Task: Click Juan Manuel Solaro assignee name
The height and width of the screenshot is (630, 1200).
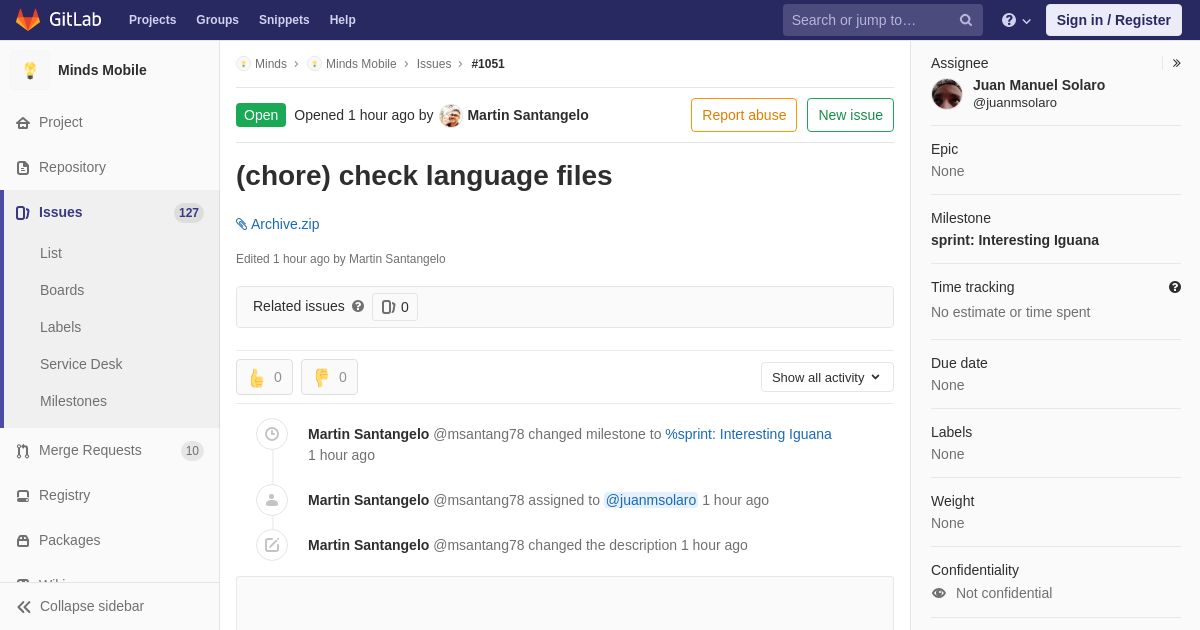Action: pos(1039,85)
